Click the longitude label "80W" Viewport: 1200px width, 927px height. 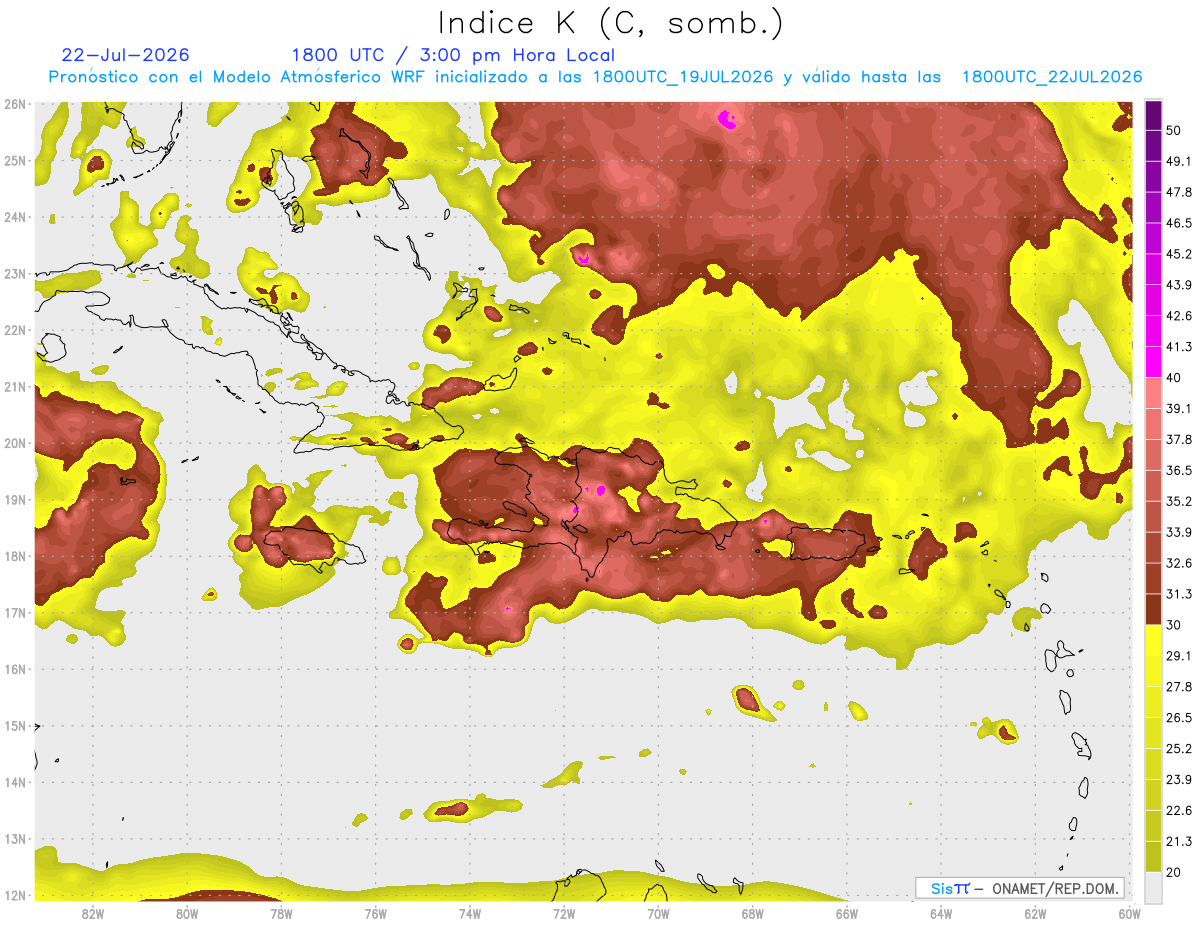coord(187,913)
